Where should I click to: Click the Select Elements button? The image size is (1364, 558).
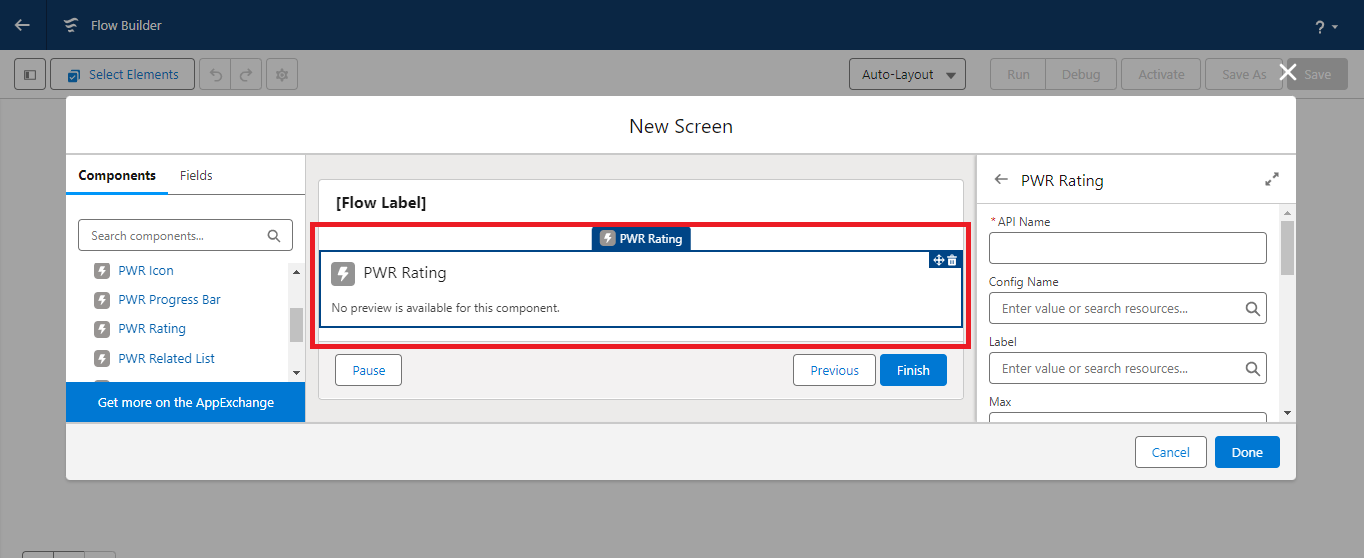click(123, 74)
